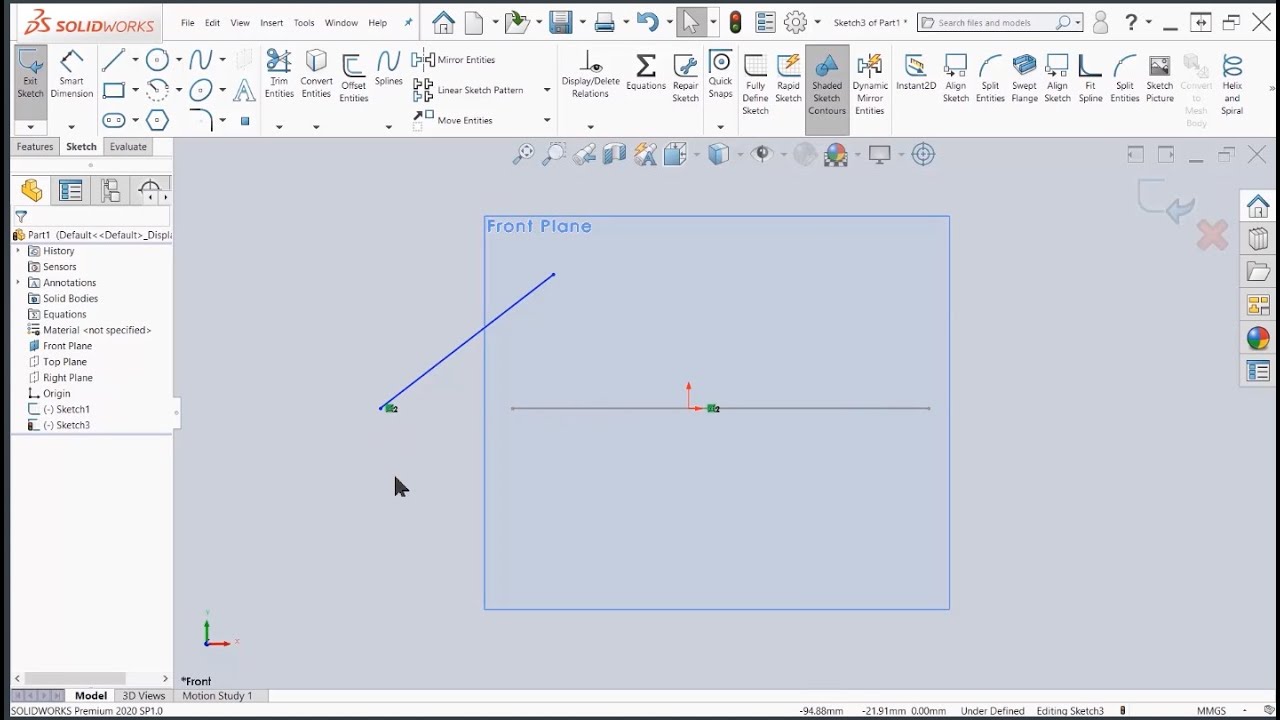Click Zoom to Area icon

[553, 154]
